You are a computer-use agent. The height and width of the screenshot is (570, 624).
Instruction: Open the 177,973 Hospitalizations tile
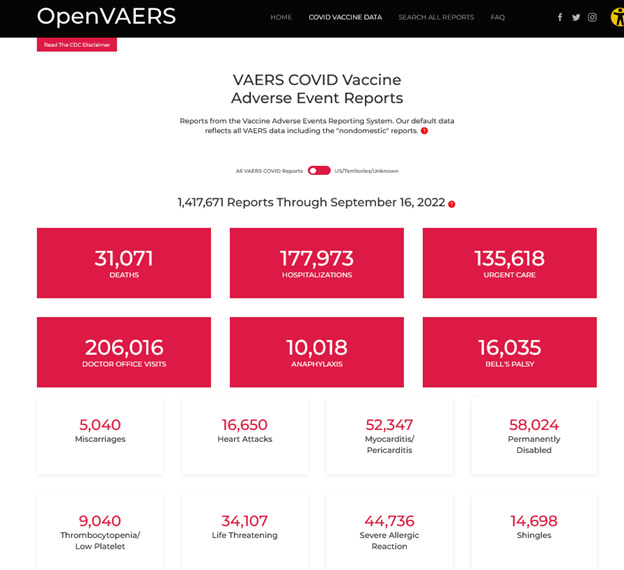click(317, 263)
